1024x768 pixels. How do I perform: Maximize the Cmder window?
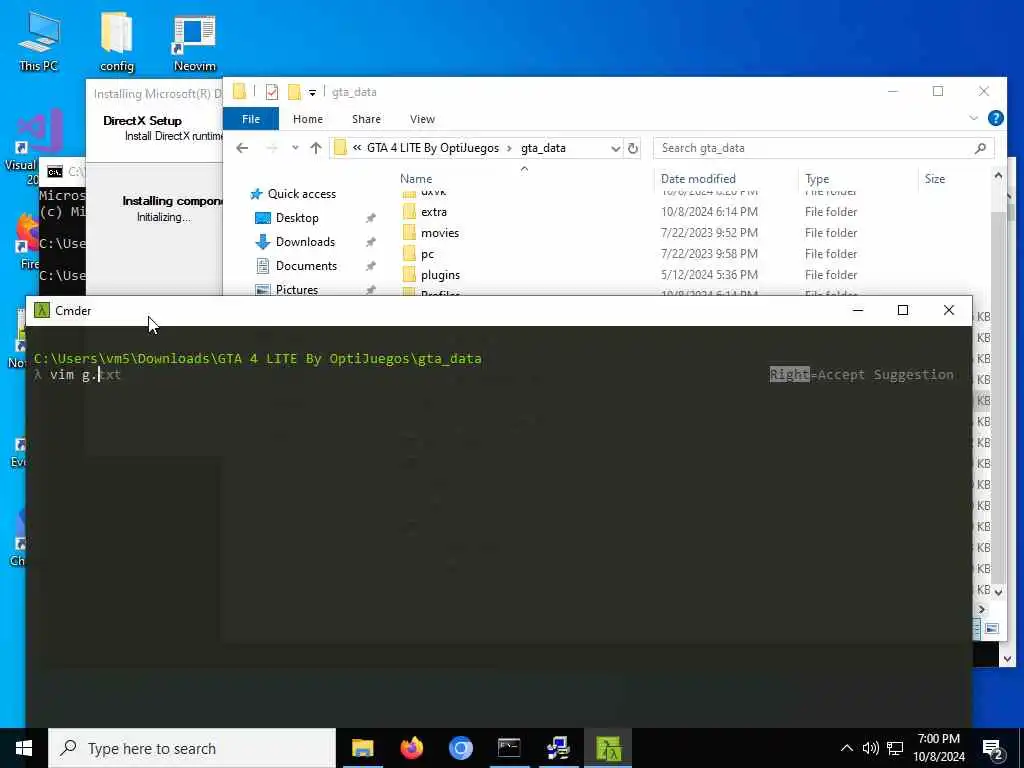coord(903,310)
